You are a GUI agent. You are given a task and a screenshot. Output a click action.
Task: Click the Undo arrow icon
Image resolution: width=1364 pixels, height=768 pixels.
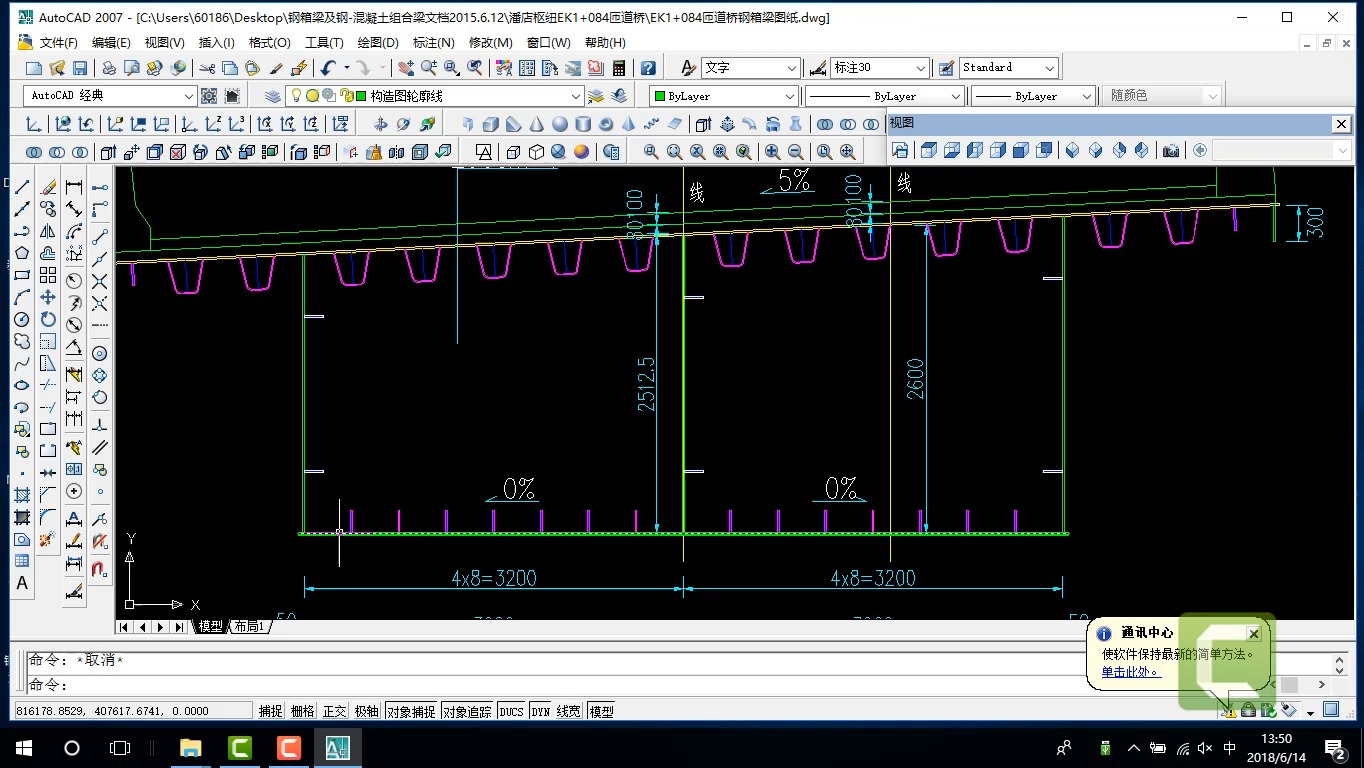pyautogui.click(x=328, y=68)
